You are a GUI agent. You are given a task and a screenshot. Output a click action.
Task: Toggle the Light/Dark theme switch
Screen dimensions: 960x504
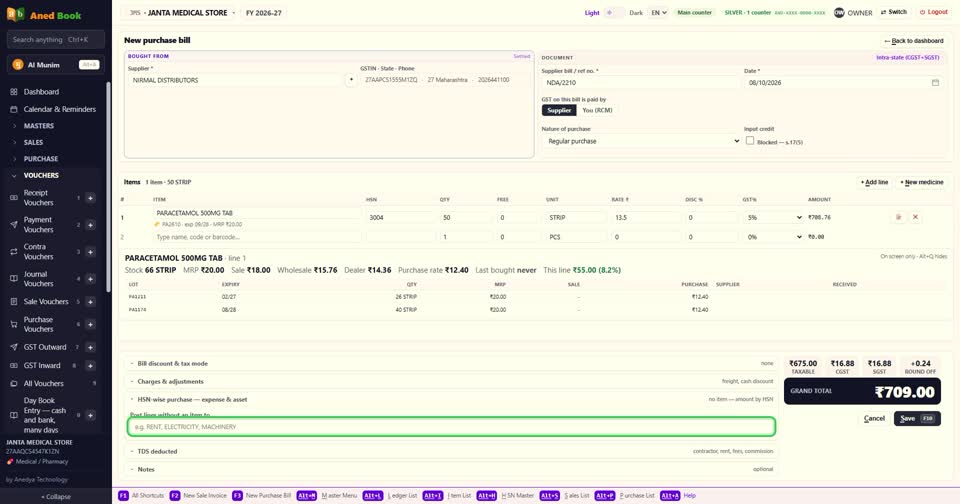pos(614,12)
